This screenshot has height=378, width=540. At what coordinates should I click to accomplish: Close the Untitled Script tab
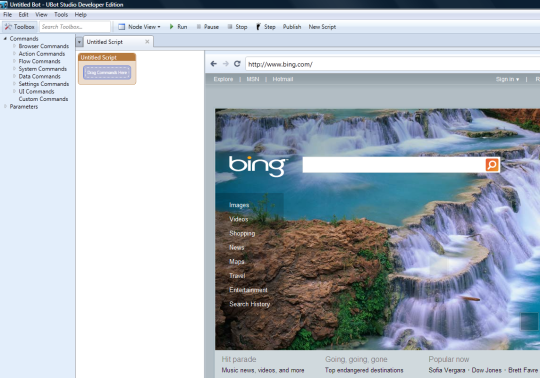point(147,42)
